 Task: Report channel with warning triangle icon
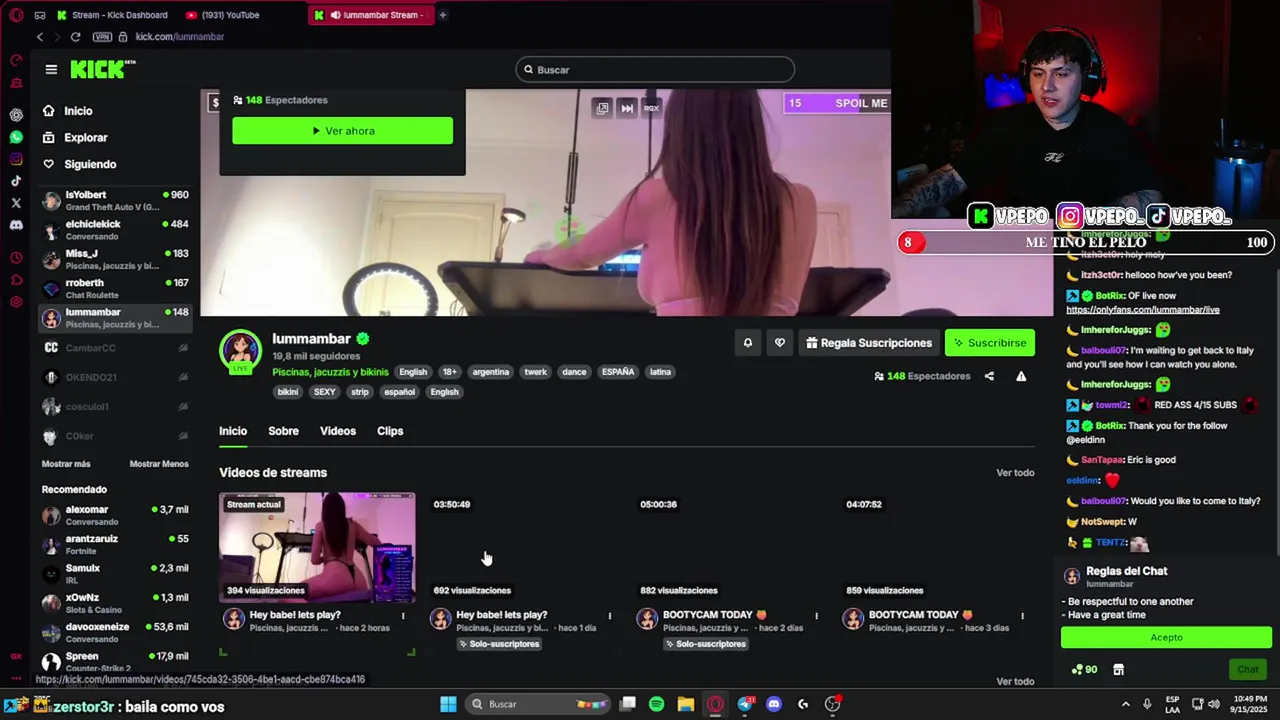(1021, 376)
